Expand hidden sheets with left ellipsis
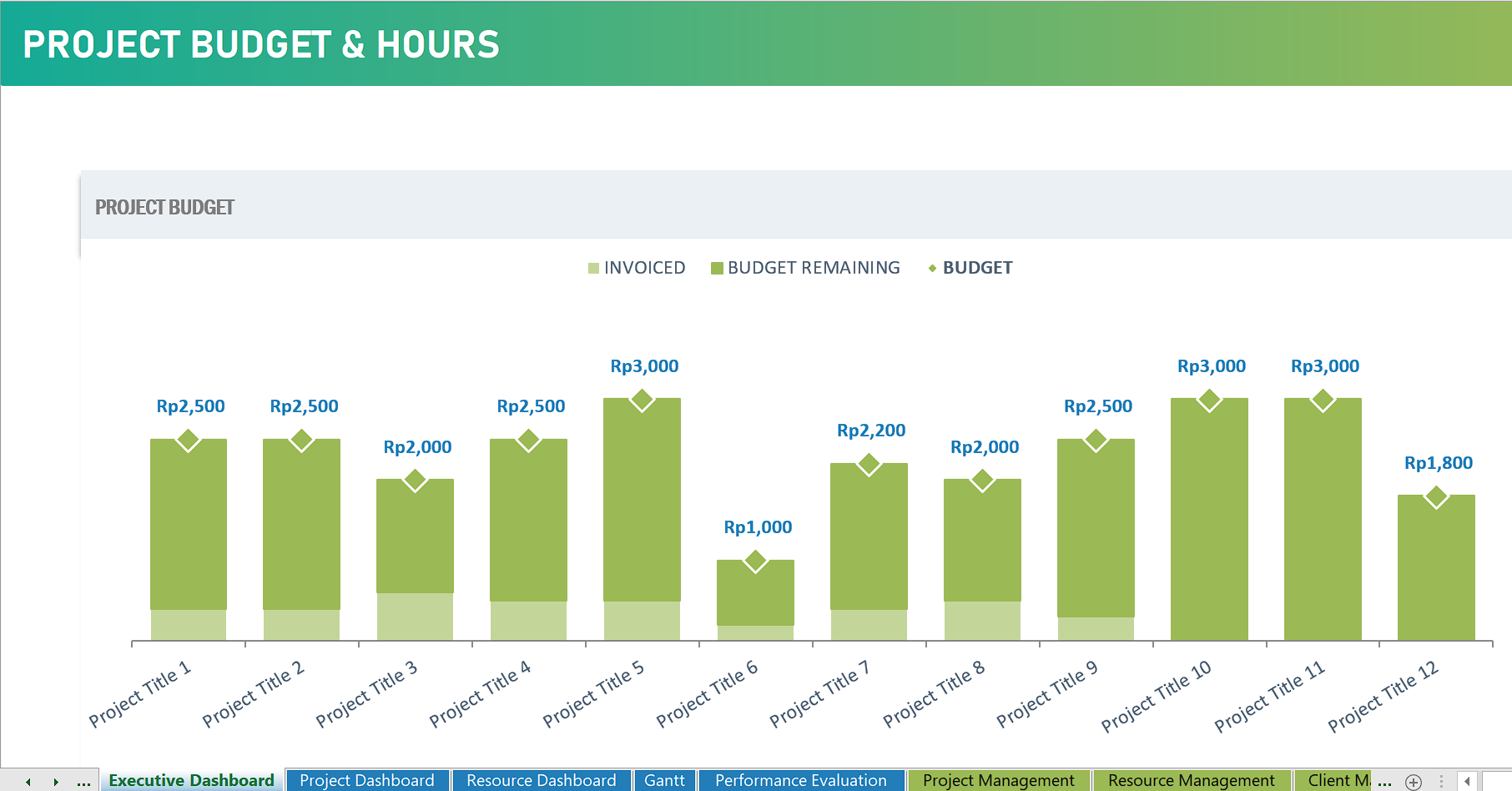Viewport: 1512px width, 791px height. (83, 782)
